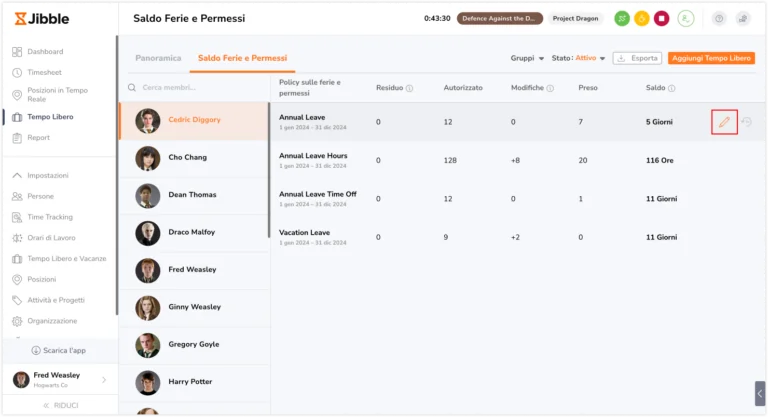This screenshot has height=417, width=768.
Task: Click the Modifiche info icon
Action: click(x=550, y=88)
